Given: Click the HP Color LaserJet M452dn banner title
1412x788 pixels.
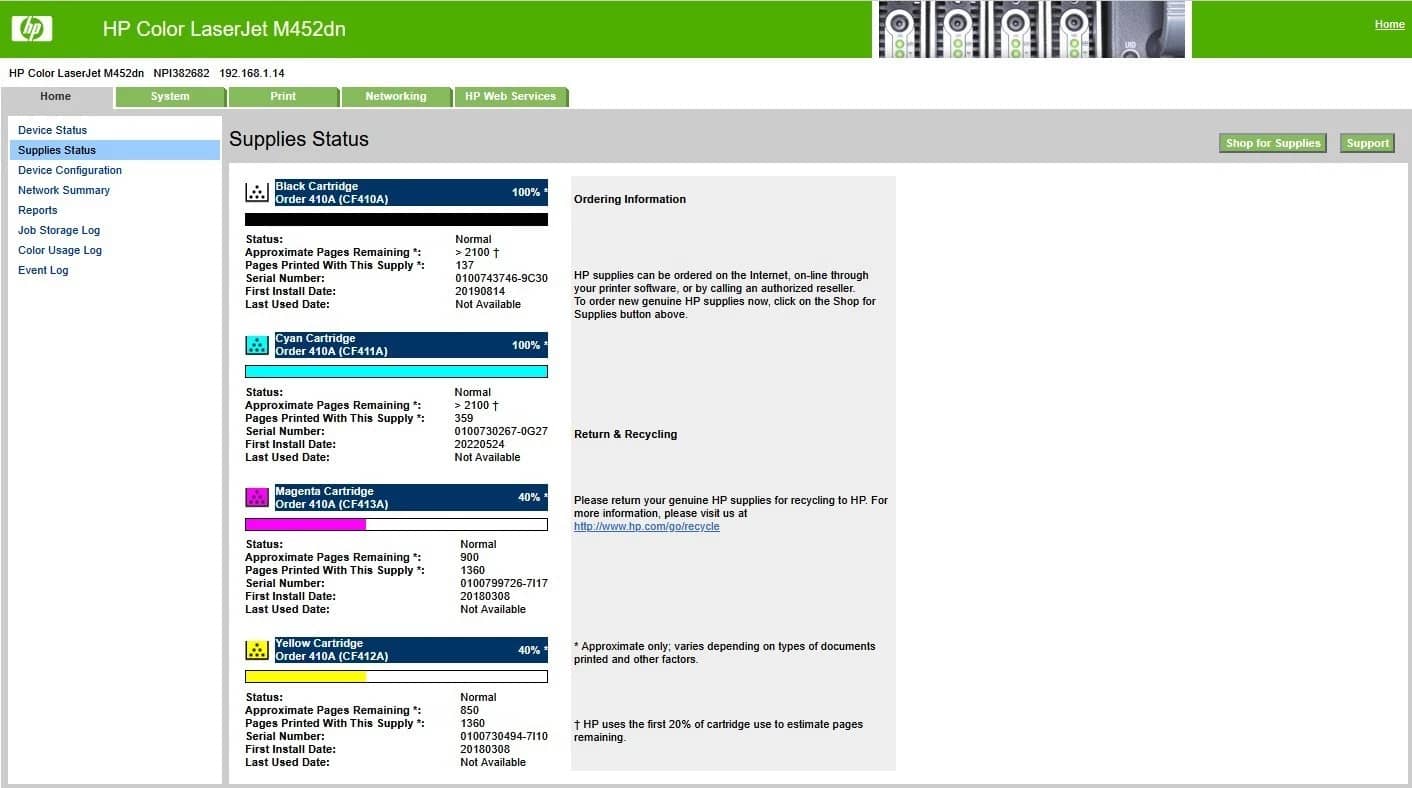Looking at the screenshot, I should pyautogui.click(x=224, y=30).
